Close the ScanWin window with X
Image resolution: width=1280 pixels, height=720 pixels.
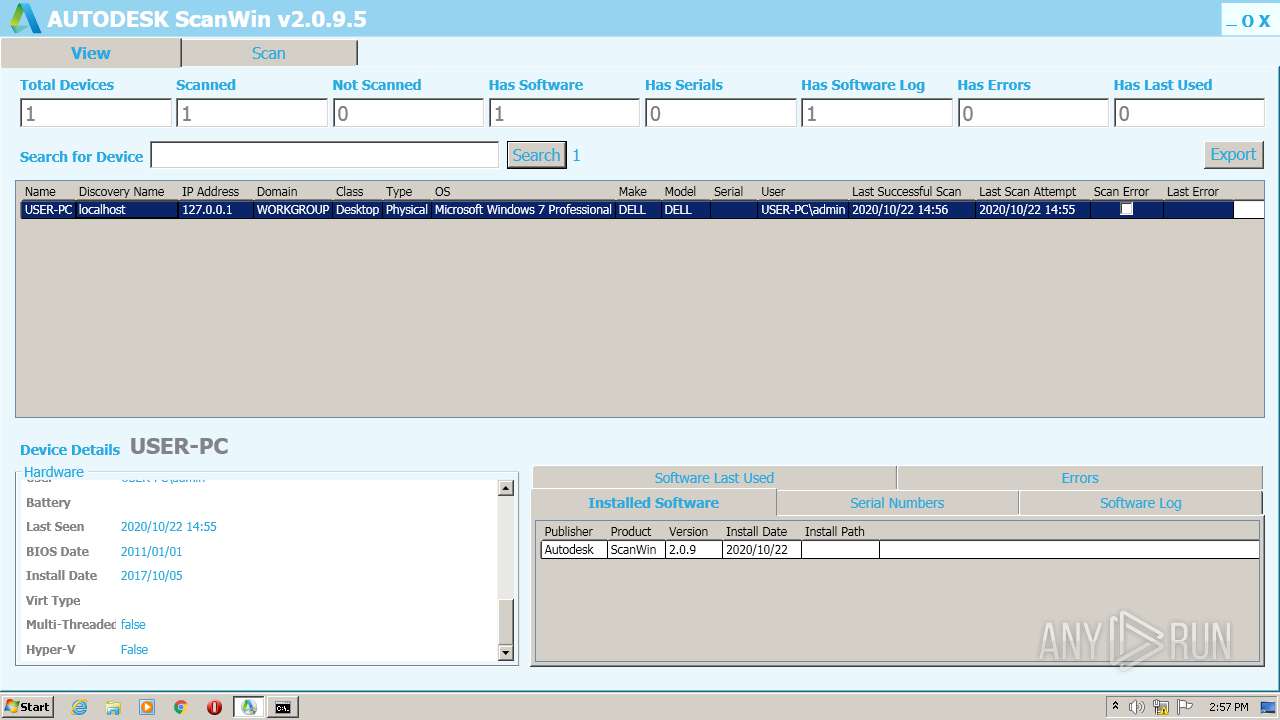click(x=1264, y=21)
